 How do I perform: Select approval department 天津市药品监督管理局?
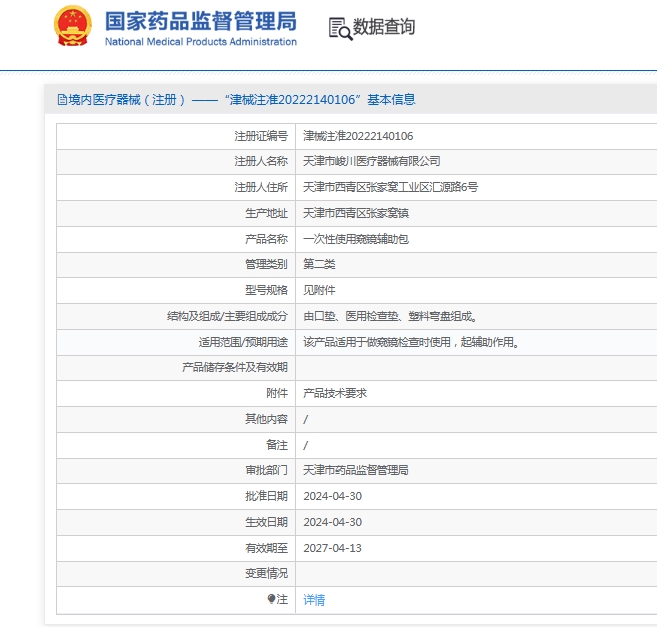tap(356, 470)
